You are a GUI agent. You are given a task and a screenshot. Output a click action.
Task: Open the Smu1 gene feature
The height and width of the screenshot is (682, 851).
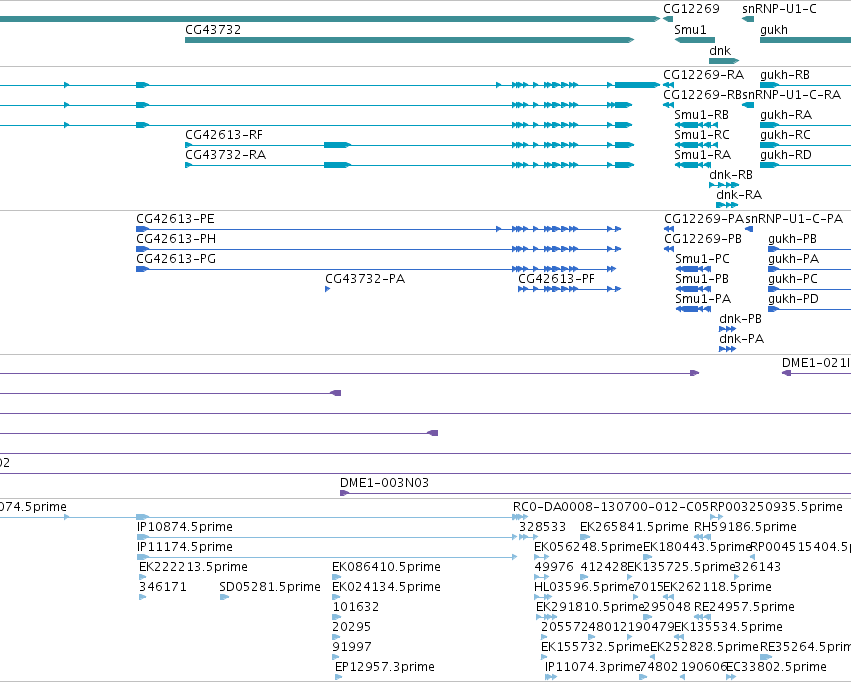point(694,40)
